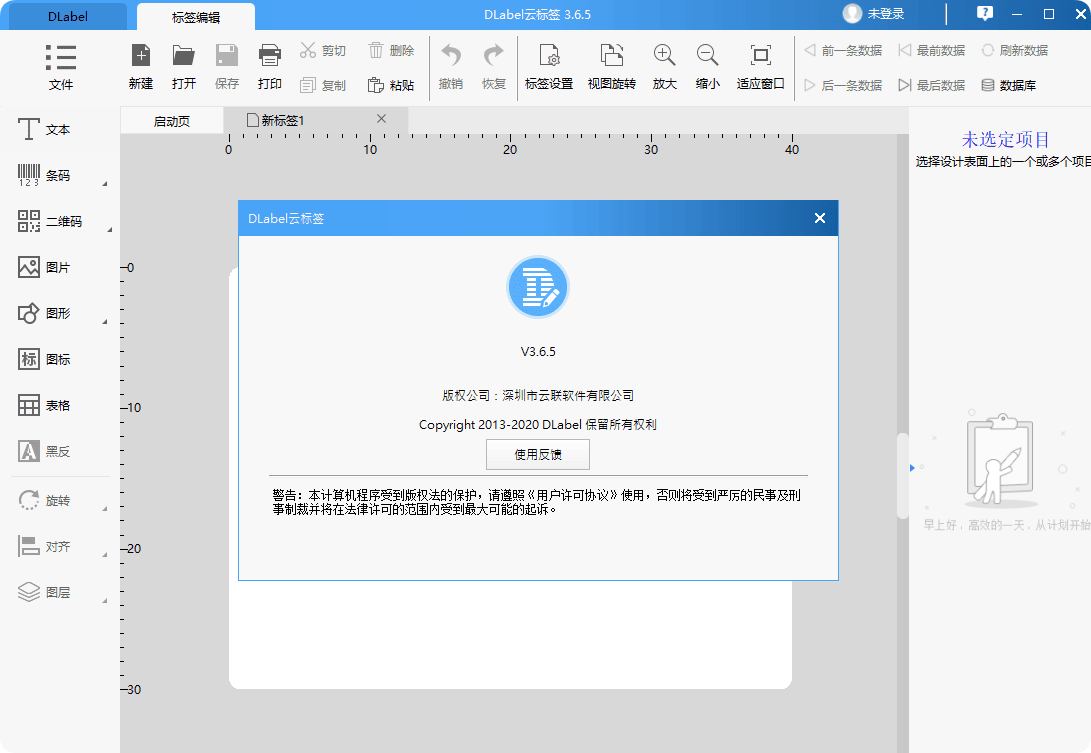Fit to window with 适应窗口

(x=760, y=67)
